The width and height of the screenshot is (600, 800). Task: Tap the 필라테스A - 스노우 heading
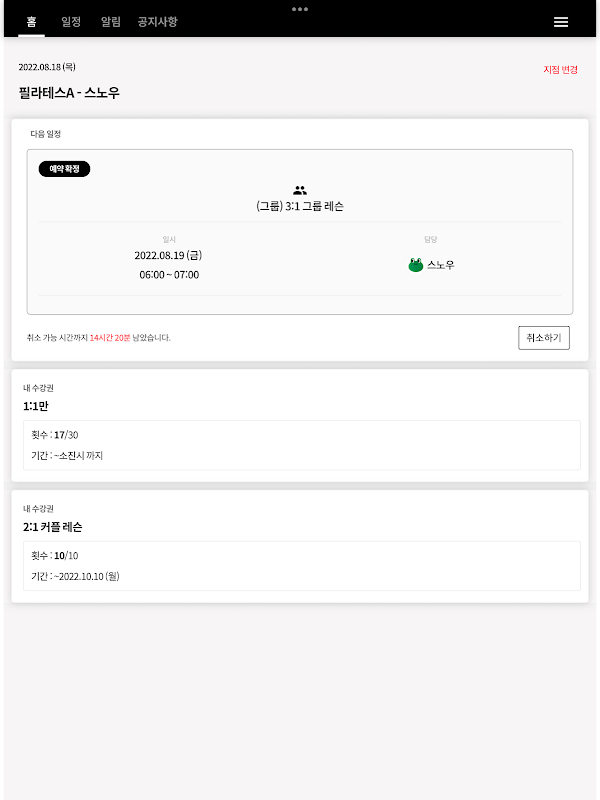69,93
